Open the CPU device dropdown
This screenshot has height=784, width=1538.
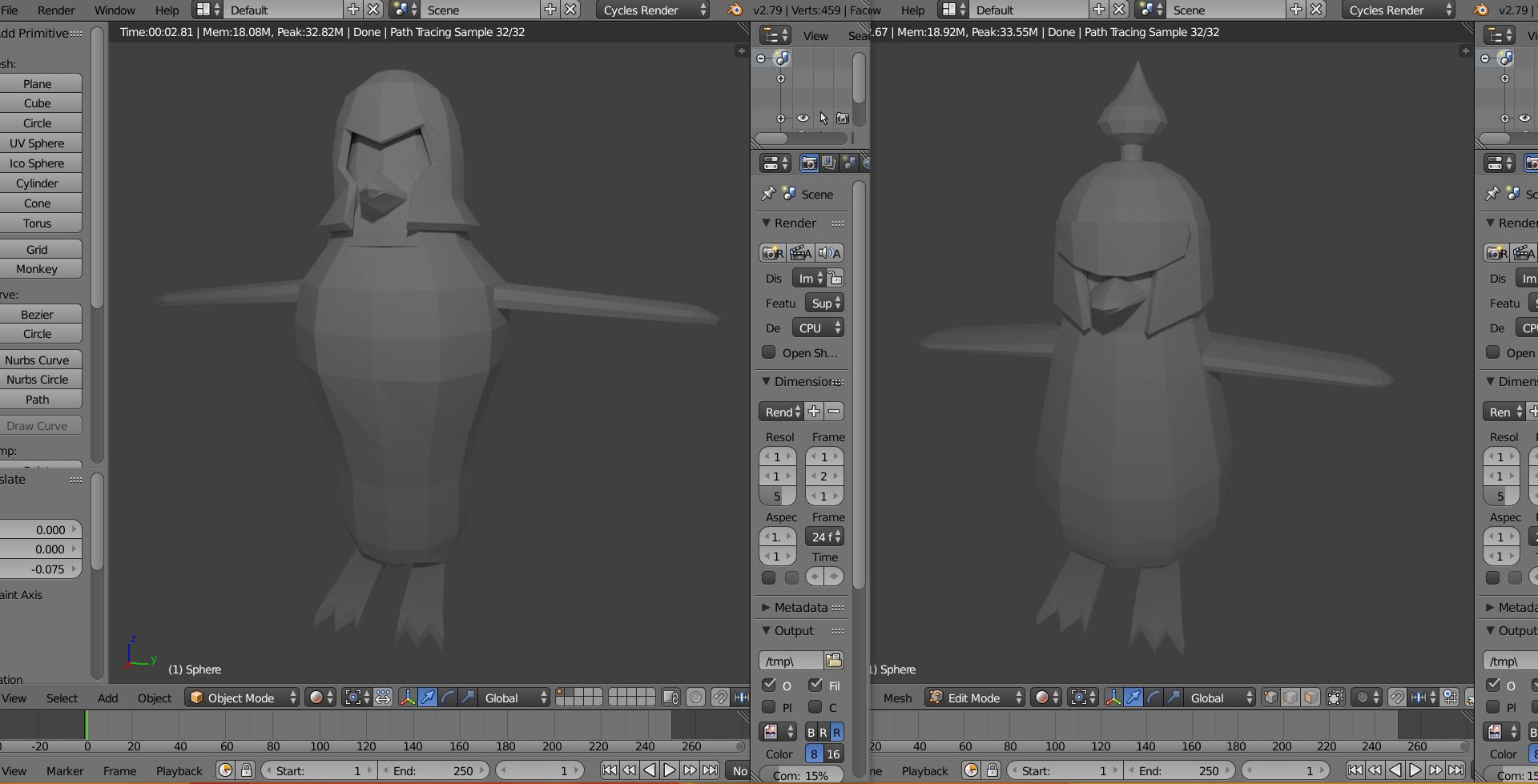[818, 328]
